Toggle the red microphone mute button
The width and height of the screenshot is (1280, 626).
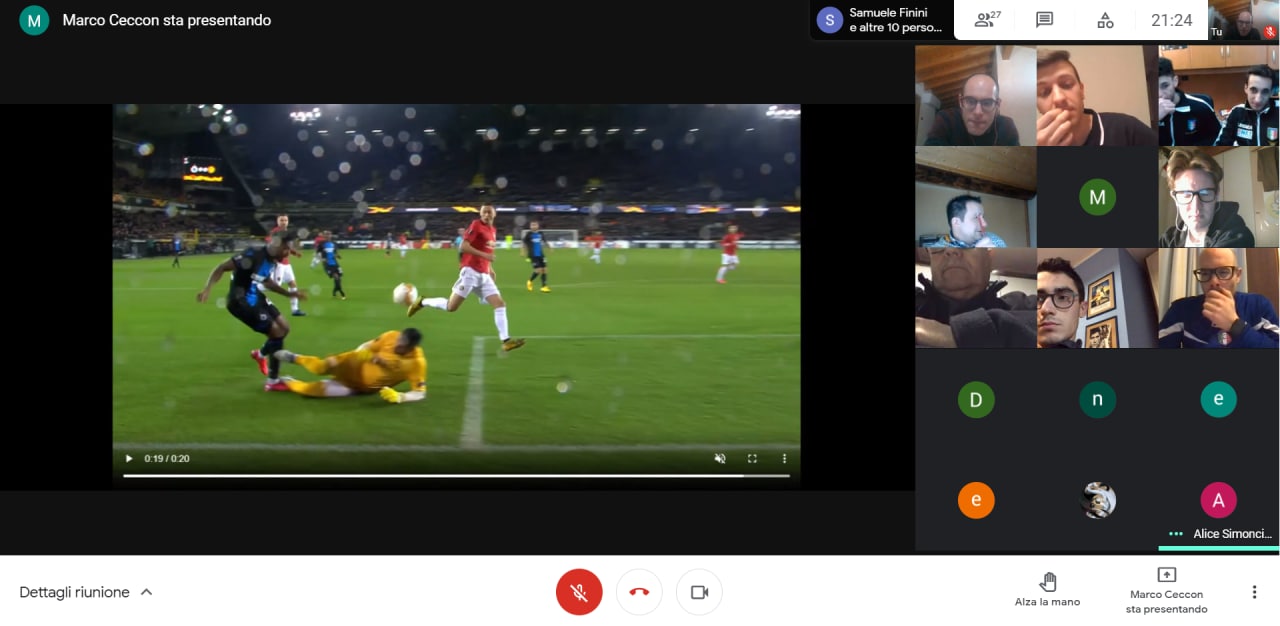tap(579, 592)
